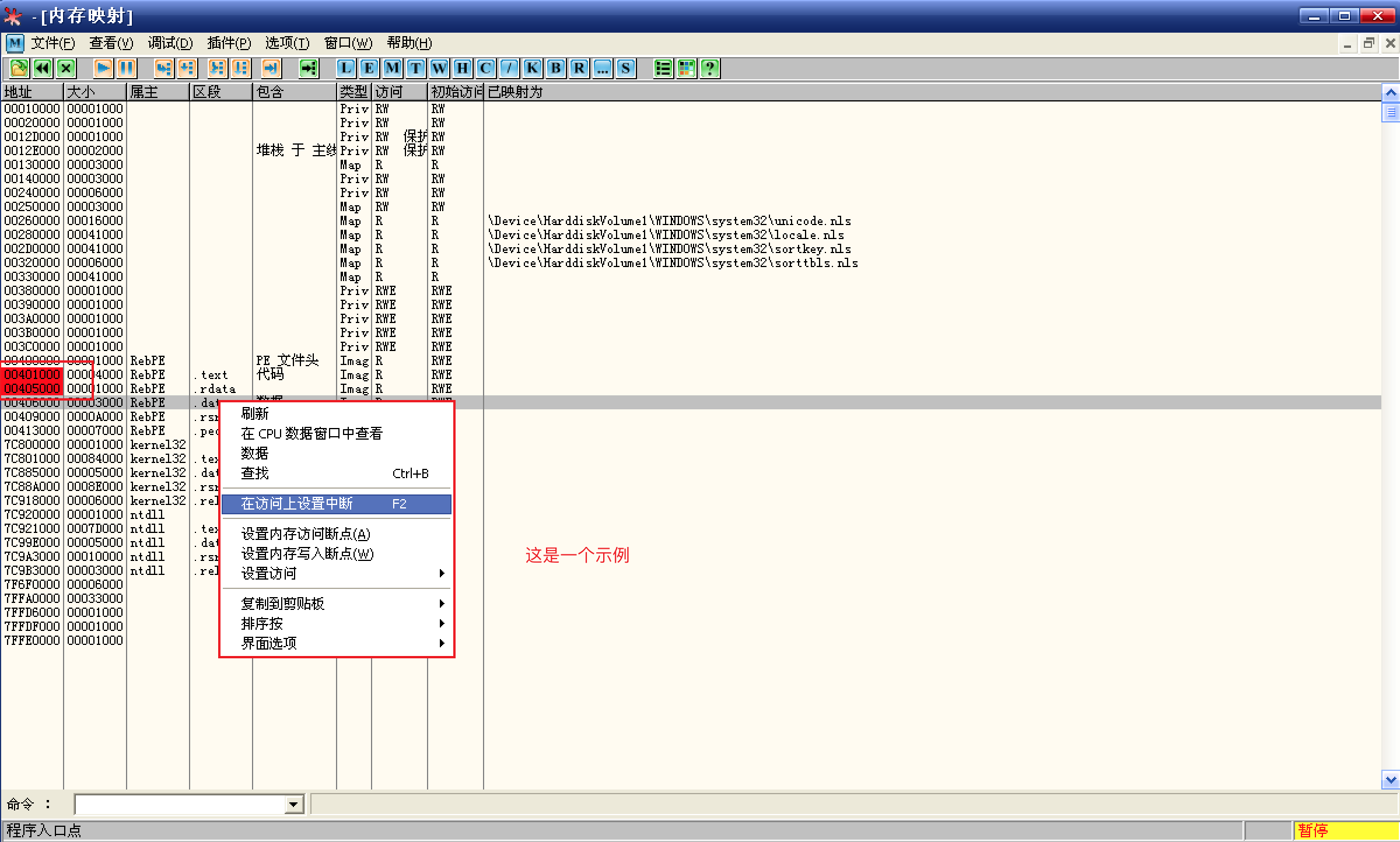The image size is (1400, 842).
Task: Open the command input dropdown arrow
Action: [x=294, y=805]
